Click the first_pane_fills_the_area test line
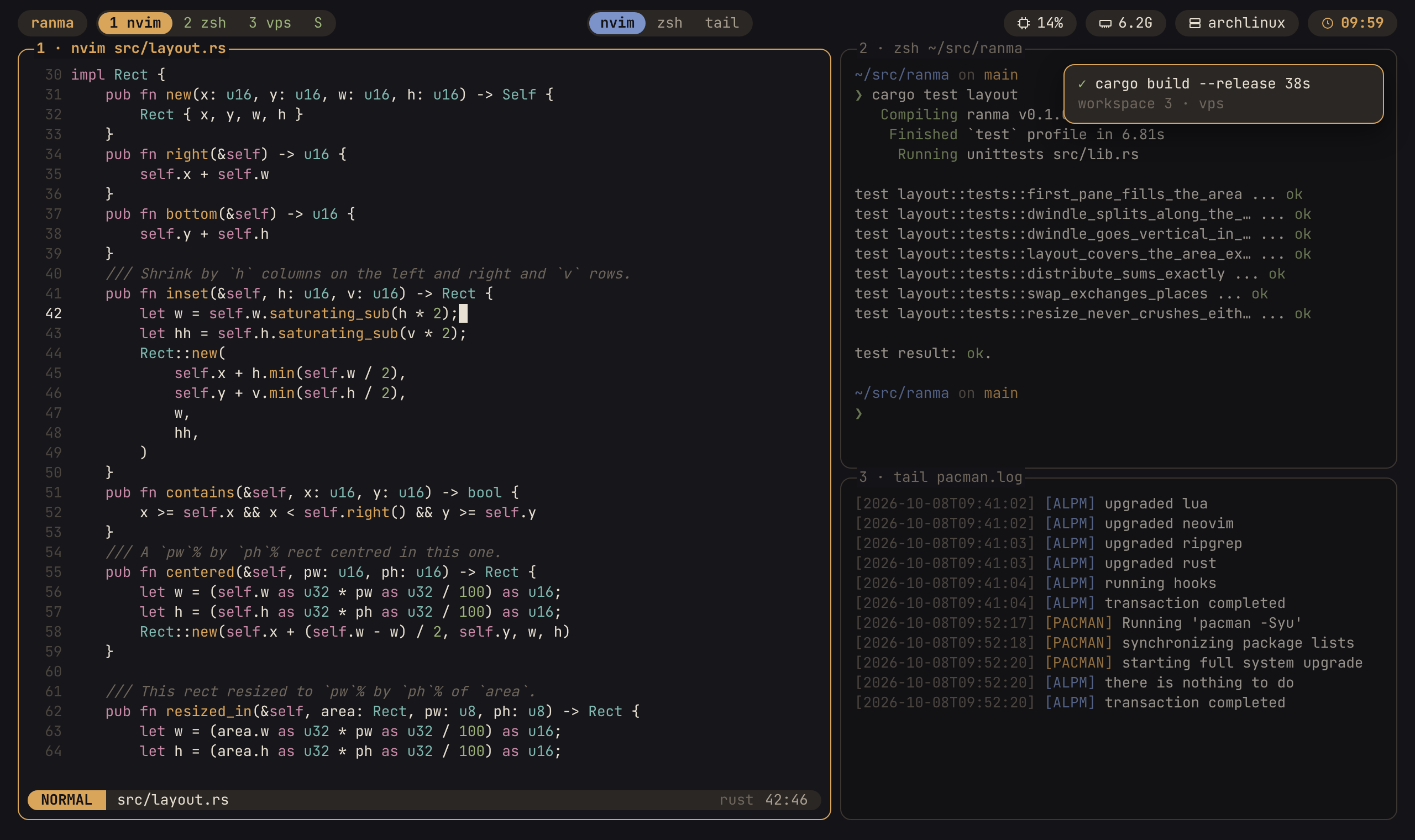Viewport: 1415px width, 840px height. tap(1078, 194)
